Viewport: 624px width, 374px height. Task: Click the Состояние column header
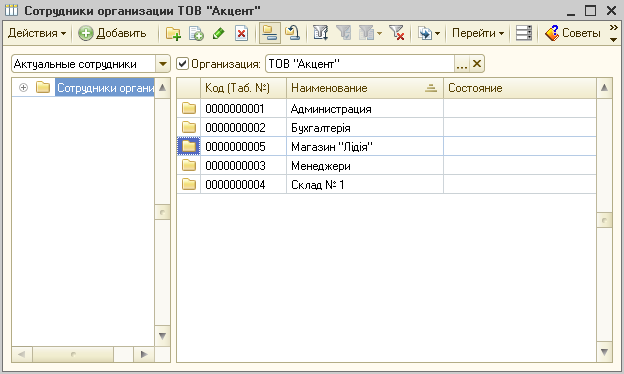(520, 88)
